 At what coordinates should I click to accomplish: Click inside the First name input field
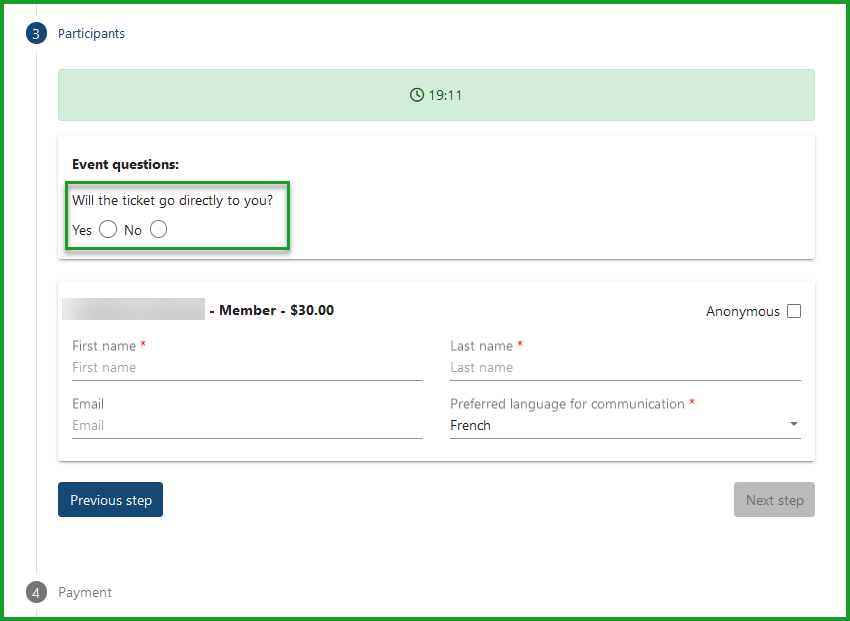click(247, 367)
